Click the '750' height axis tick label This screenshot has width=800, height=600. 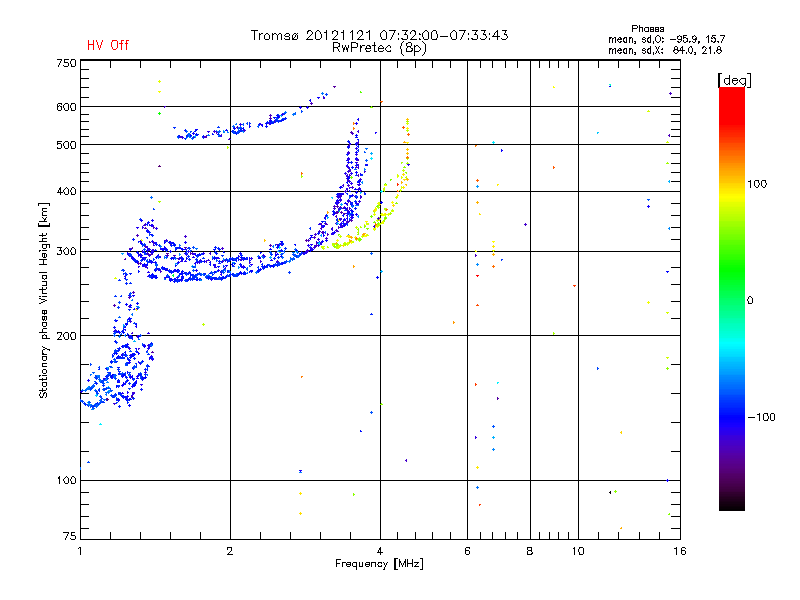(x=66, y=63)
